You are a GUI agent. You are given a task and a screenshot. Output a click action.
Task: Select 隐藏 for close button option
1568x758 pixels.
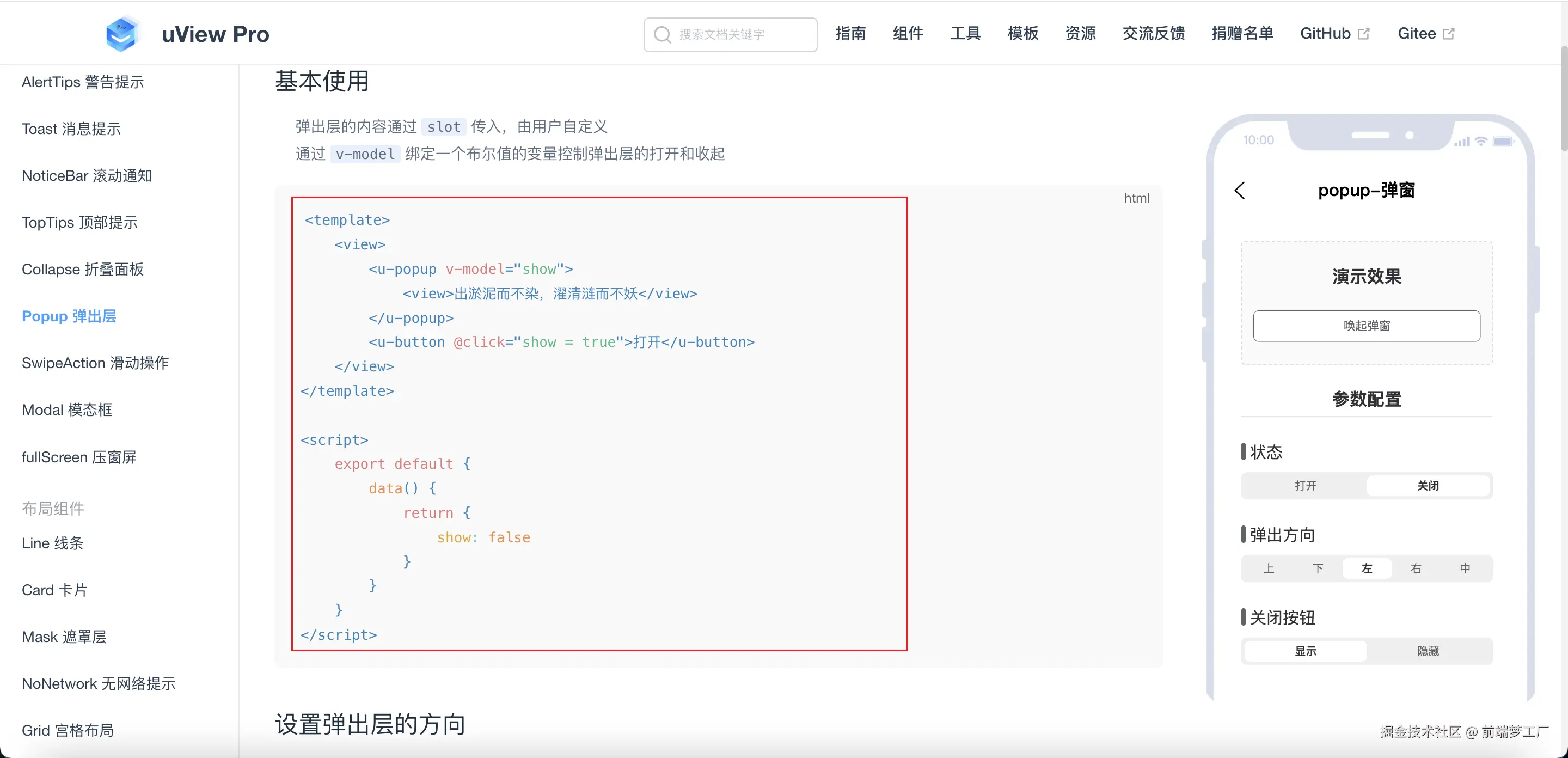pyautogui.click(x=1428, y=651)
